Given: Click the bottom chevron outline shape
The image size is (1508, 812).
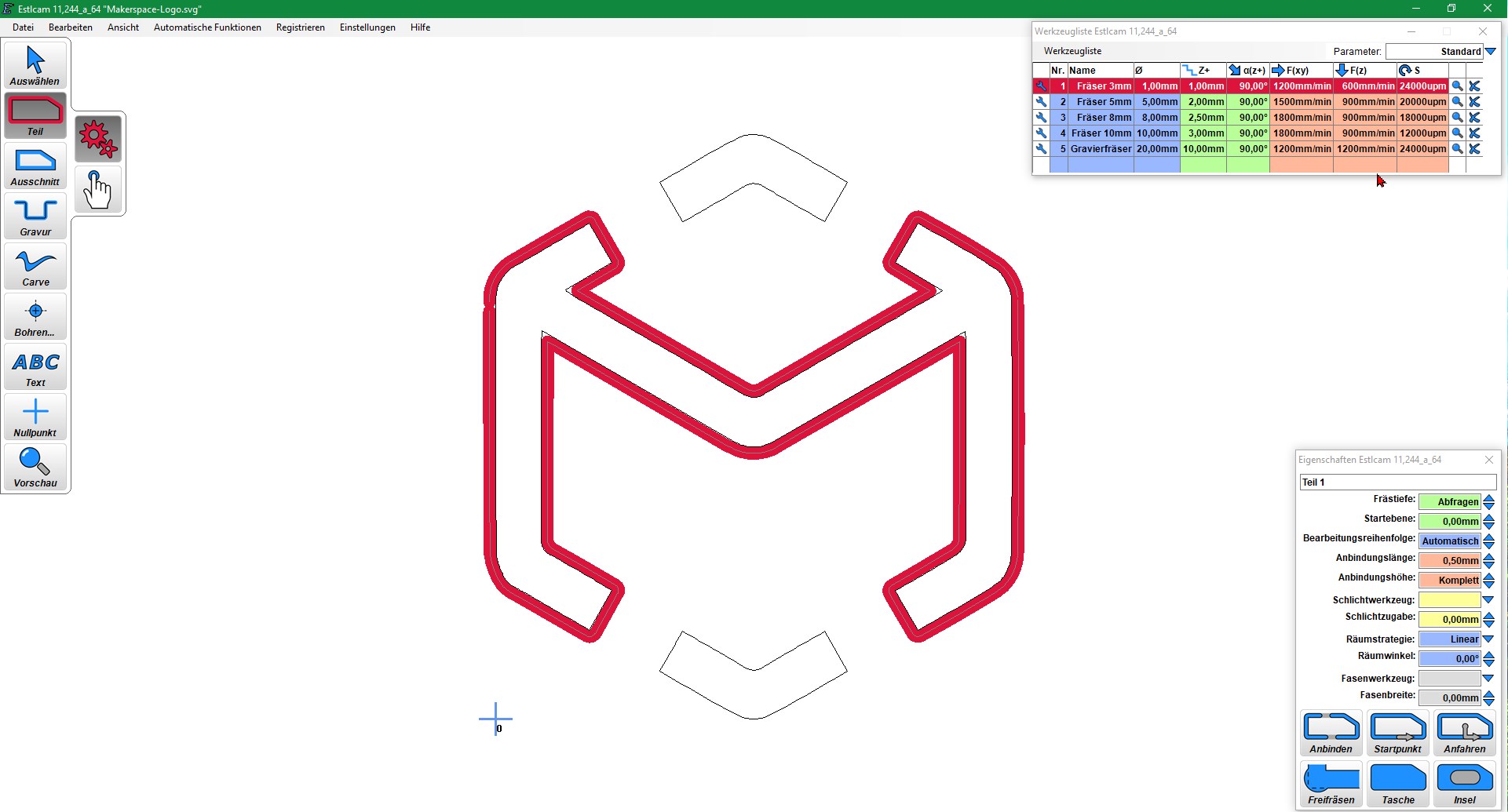Looking at the screenshot, I should pyautogui.click(x=754, y=675).
